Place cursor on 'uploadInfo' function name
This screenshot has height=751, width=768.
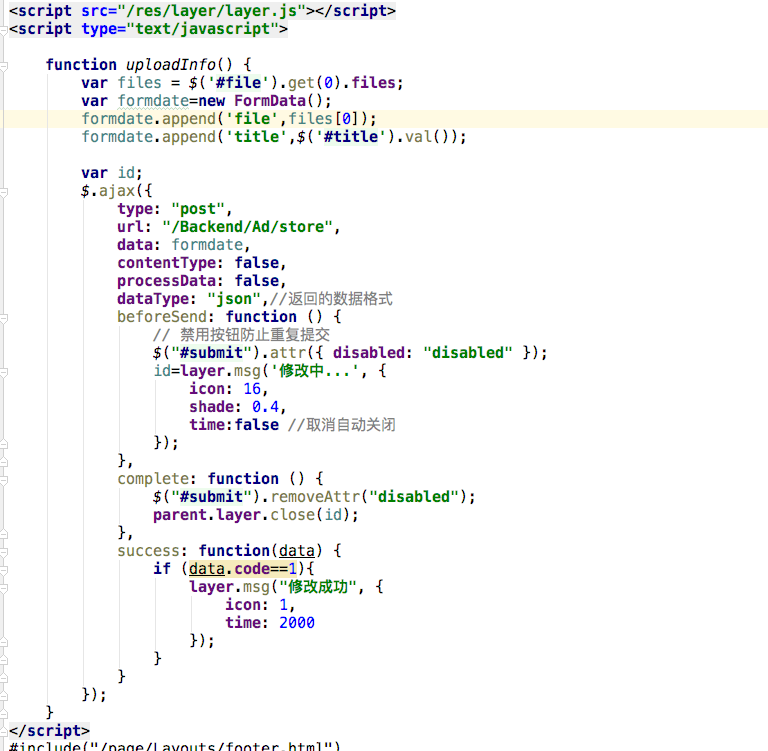pyautogui.click(x=171, y=65)
